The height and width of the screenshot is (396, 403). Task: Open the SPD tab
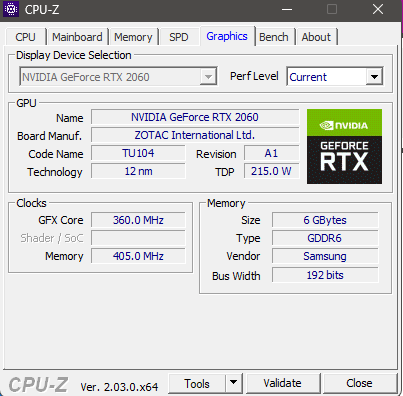click(x=179, y=37)
